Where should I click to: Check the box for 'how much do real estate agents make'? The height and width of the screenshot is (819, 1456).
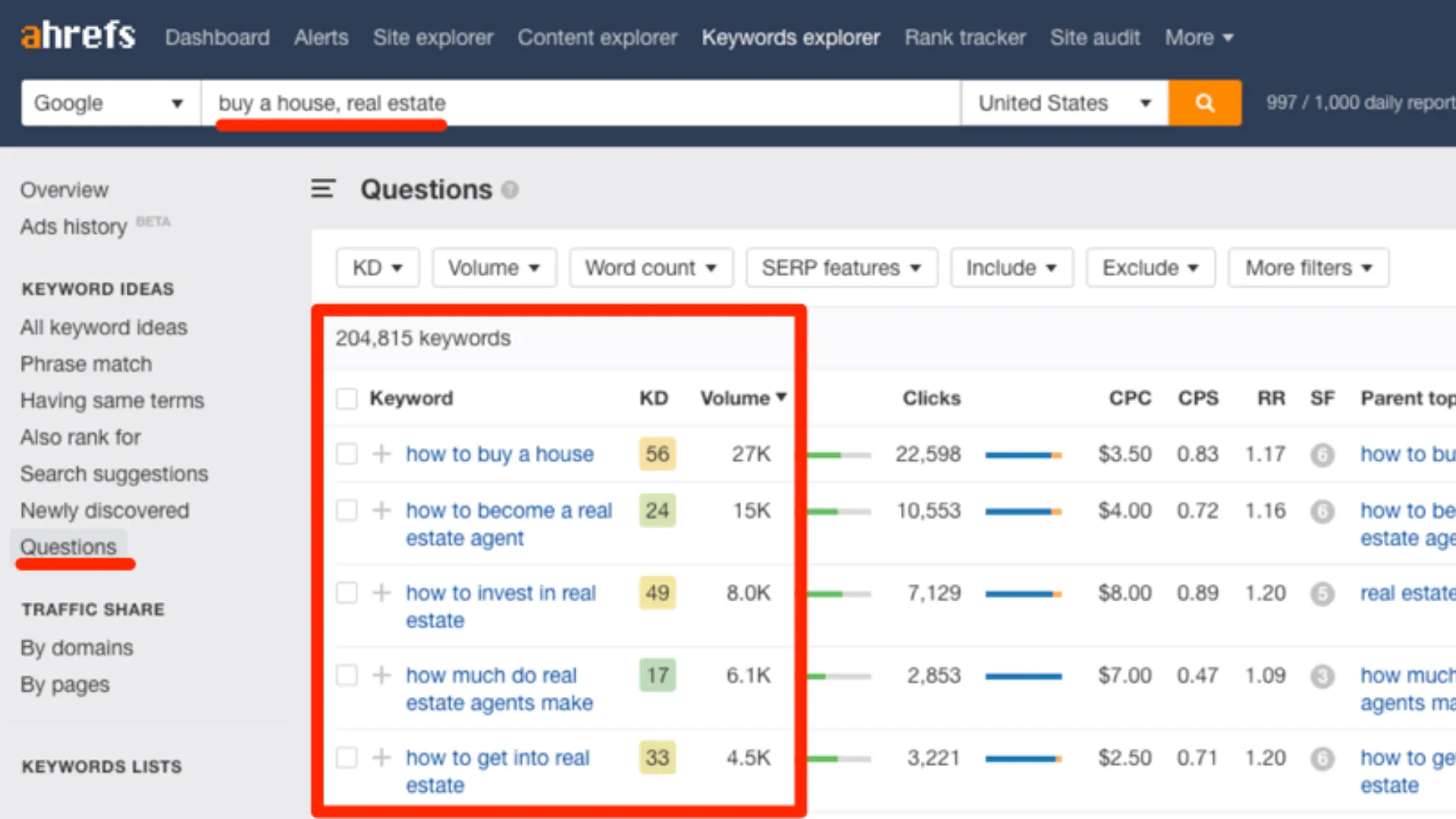click(347, 675)
